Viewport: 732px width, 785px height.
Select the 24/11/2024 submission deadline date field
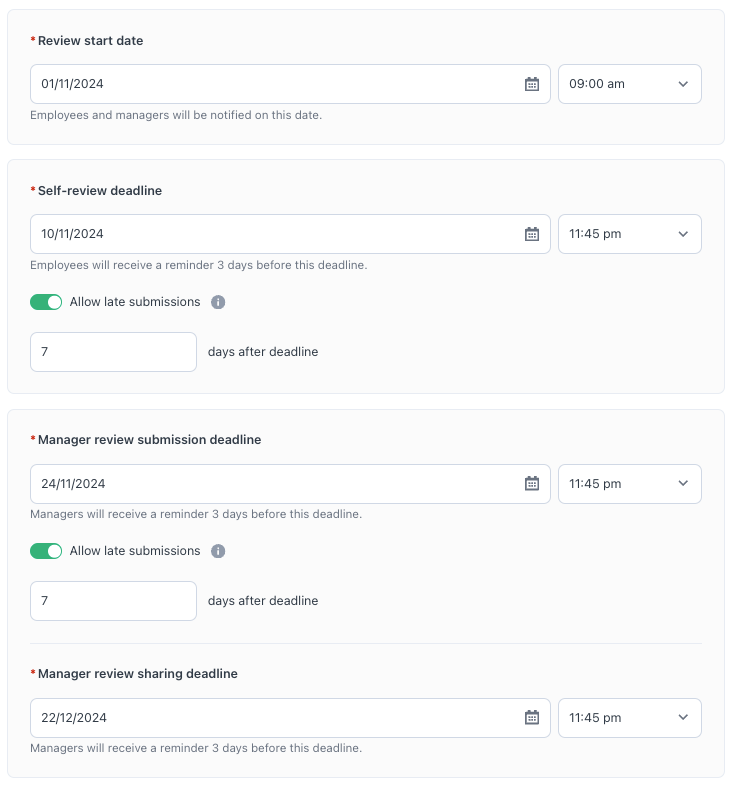click(x=270, y=484)
